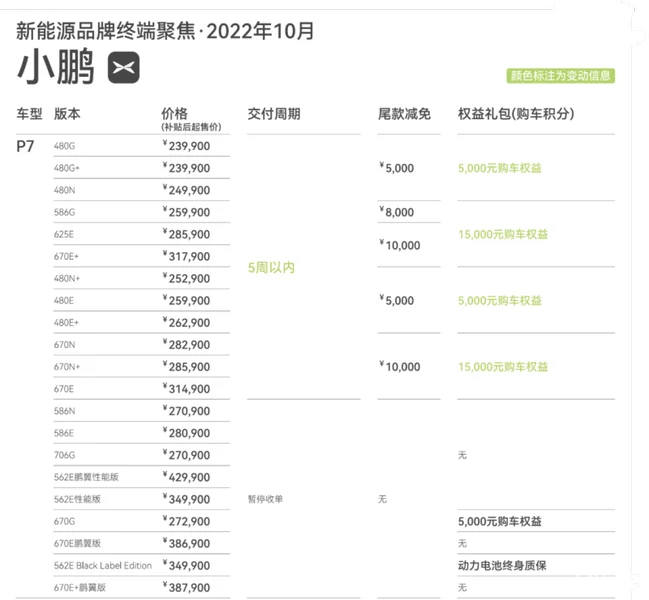
Task: Click the ¥282,900 price for 670N
Action: pos(186,344)
